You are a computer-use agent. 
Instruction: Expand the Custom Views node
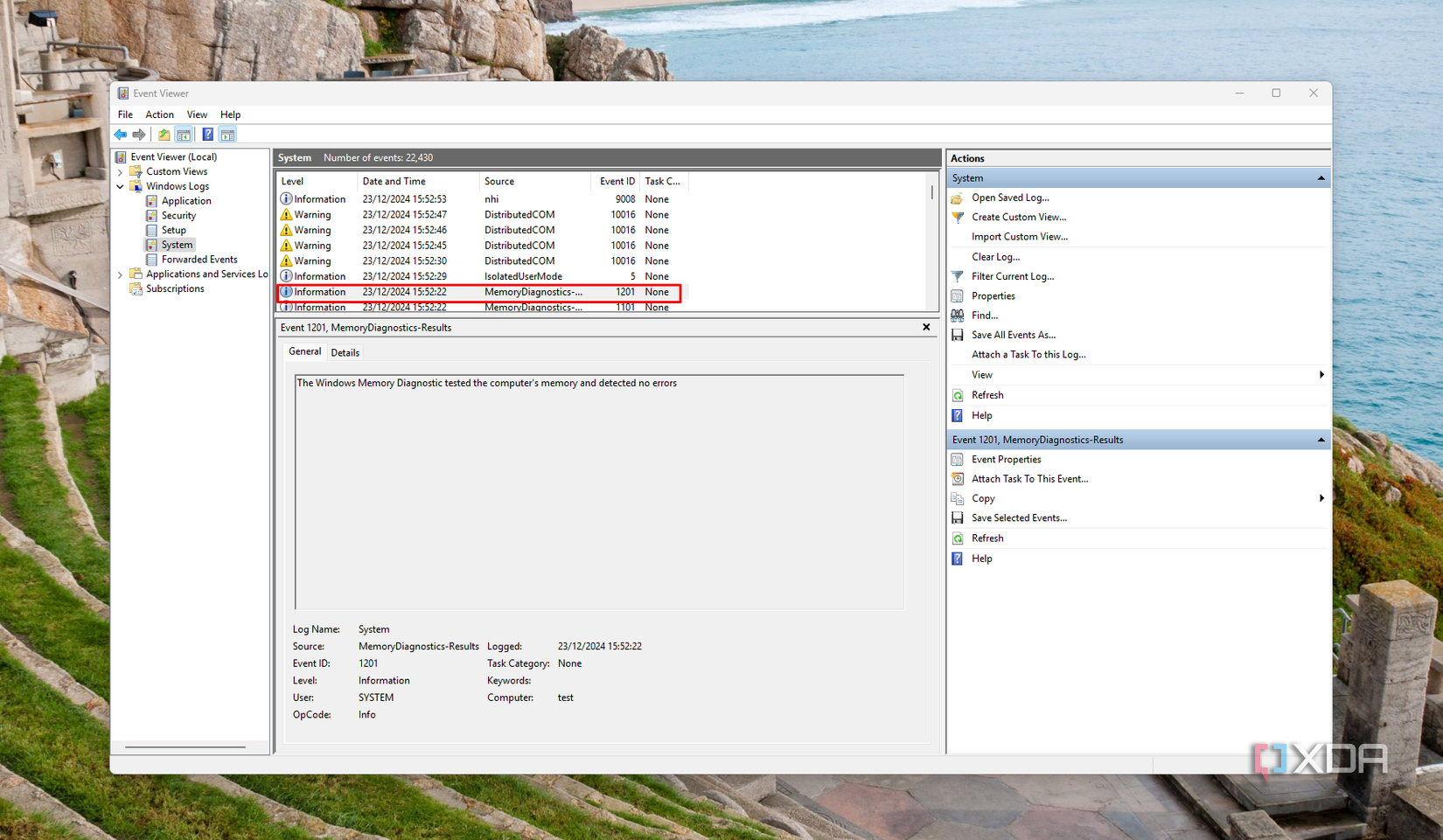click(x=121, y=171)
